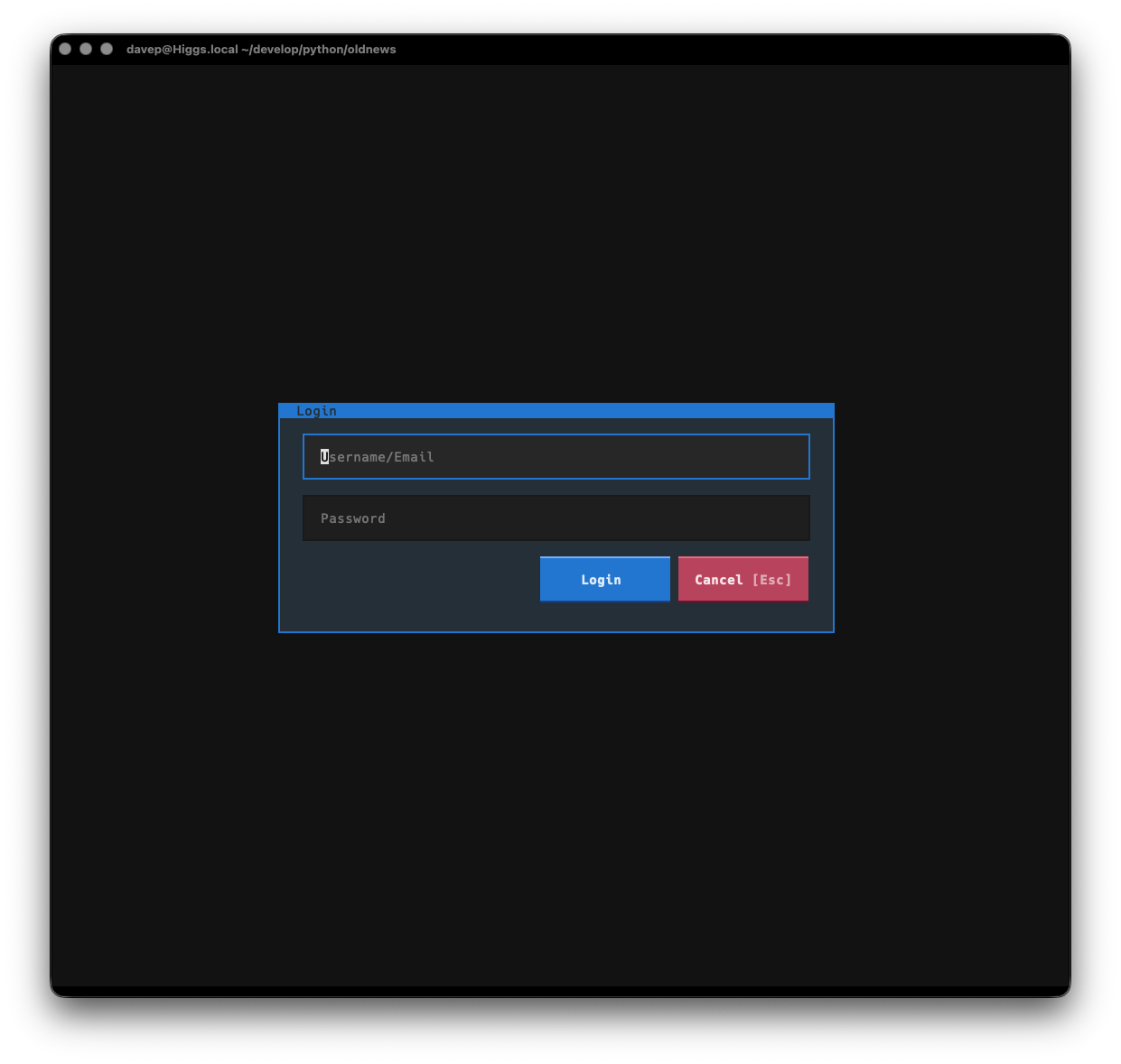This screenshot has width=1121, height=1064.
Task: Click the green zoom traffic light
Action: point(106,49)
